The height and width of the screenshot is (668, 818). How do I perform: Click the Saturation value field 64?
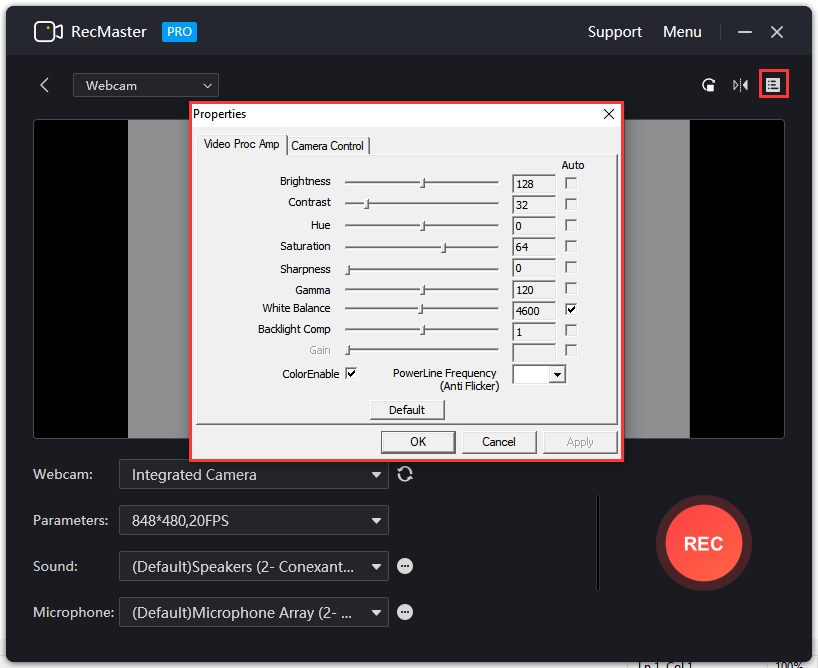534,247
